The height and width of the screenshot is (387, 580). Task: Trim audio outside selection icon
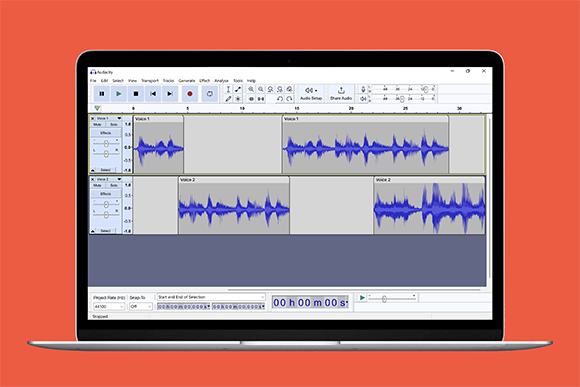(x=251, y=99)
